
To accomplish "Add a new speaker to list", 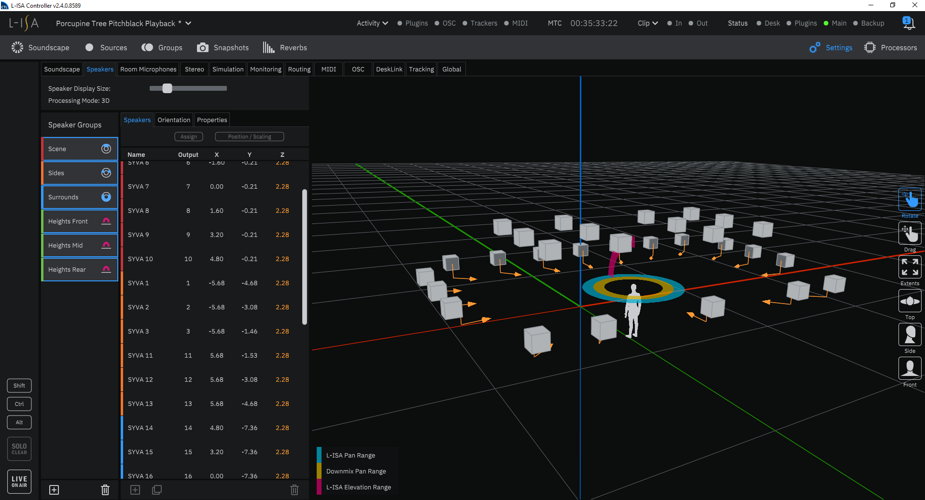I will (135, 489).
